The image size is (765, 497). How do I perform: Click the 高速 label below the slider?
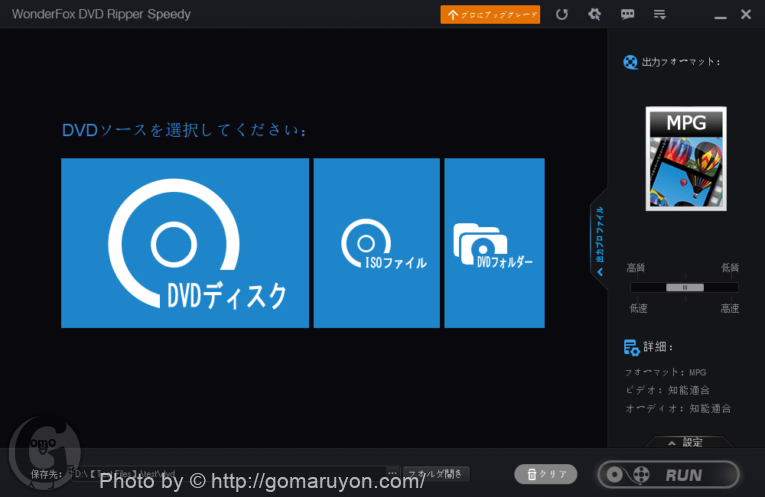(730, 308)
